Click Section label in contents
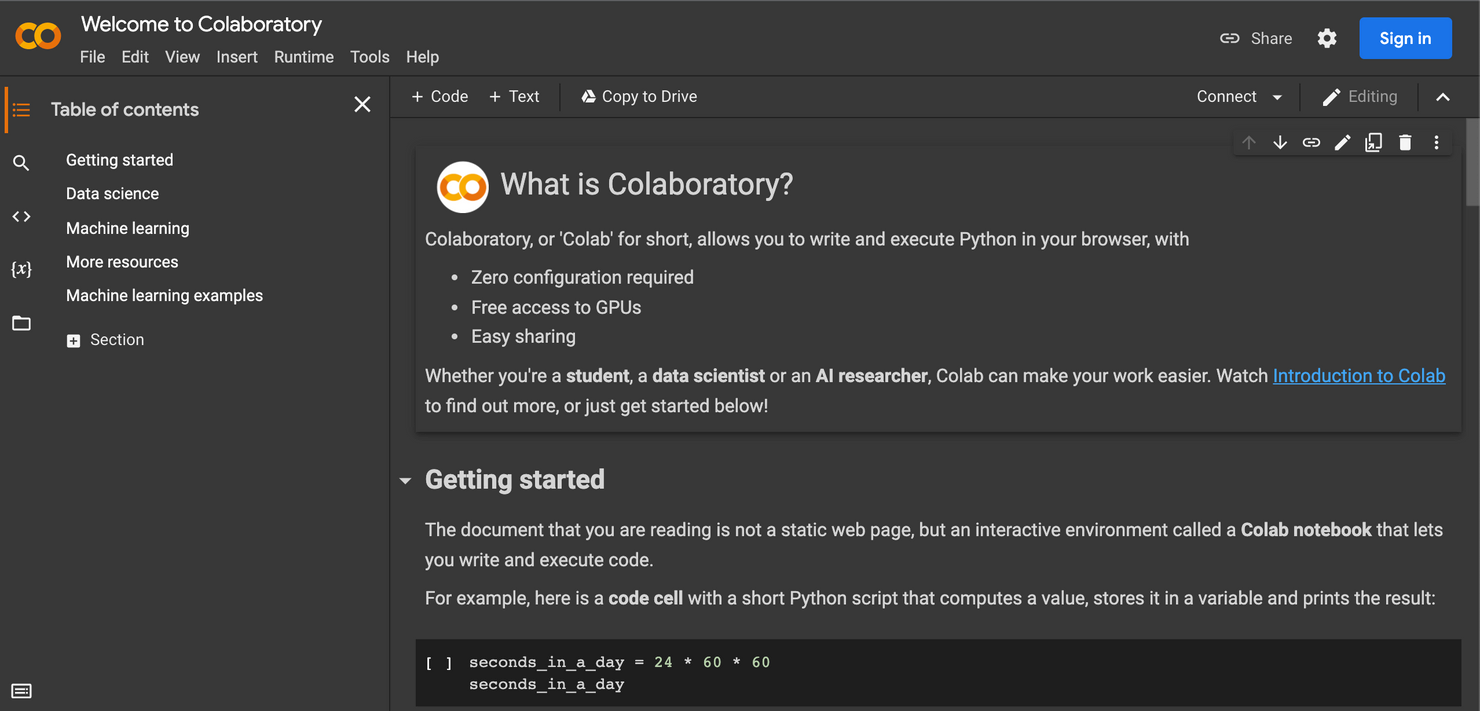Viewport: 1480px width, 711px height. pyautogui.click(x=117, y=340)
